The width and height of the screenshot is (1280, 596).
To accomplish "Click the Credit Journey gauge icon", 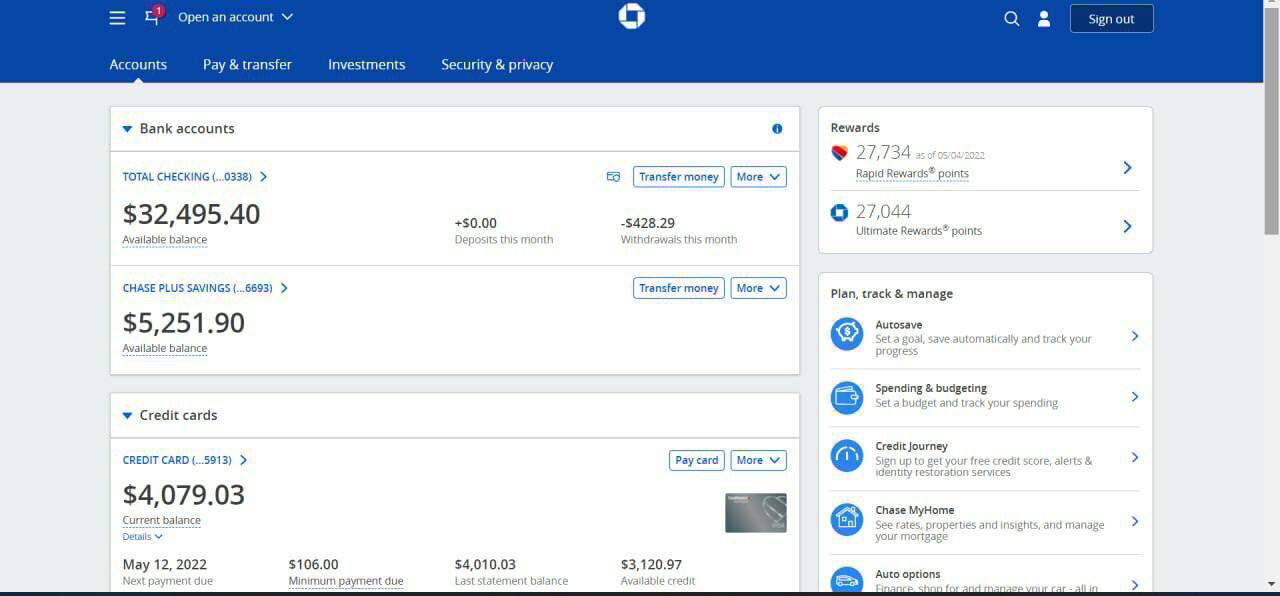I will click(847, 456).
